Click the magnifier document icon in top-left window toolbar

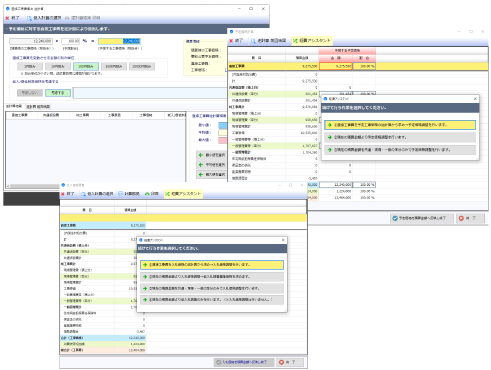tap(29, 18)
